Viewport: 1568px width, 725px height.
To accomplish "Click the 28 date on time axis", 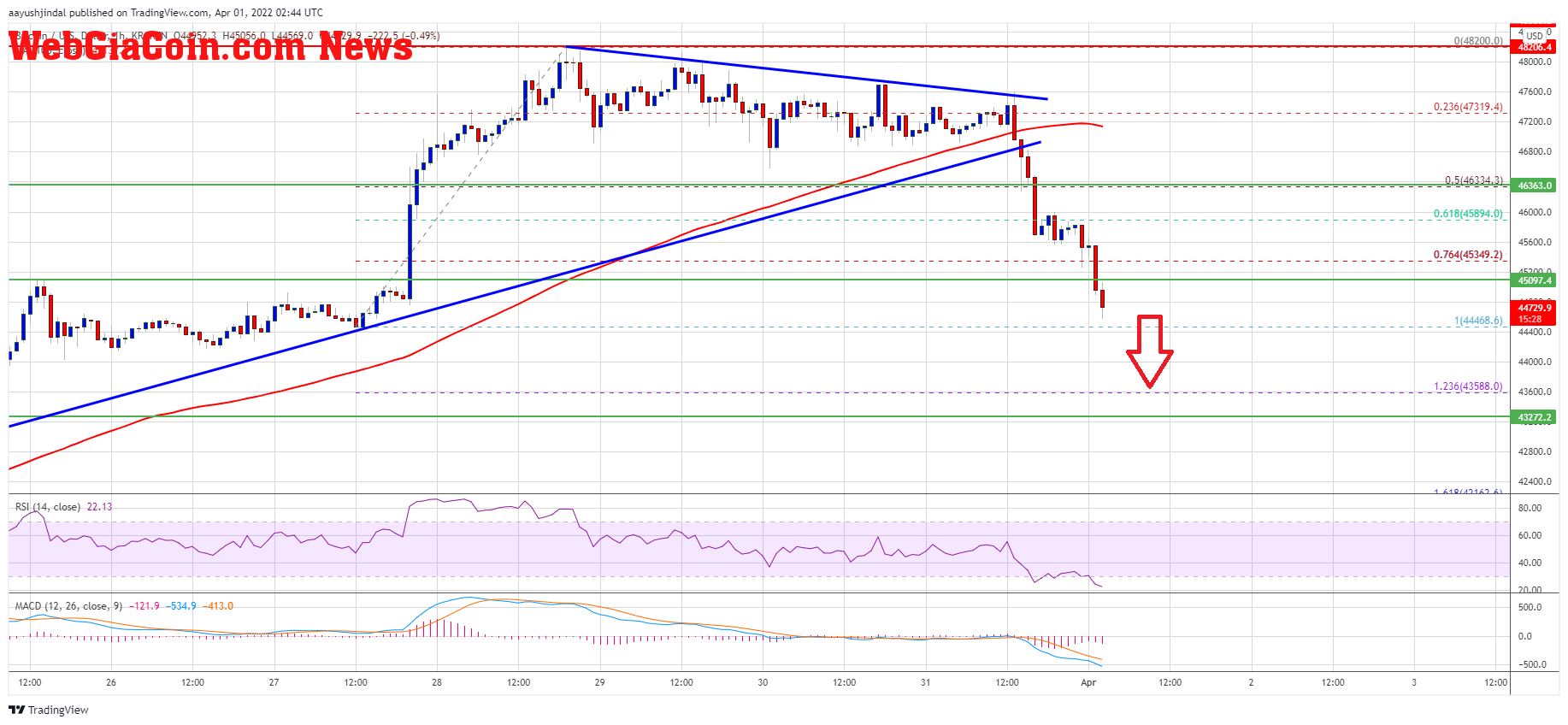I will click(x=437, y=682).
